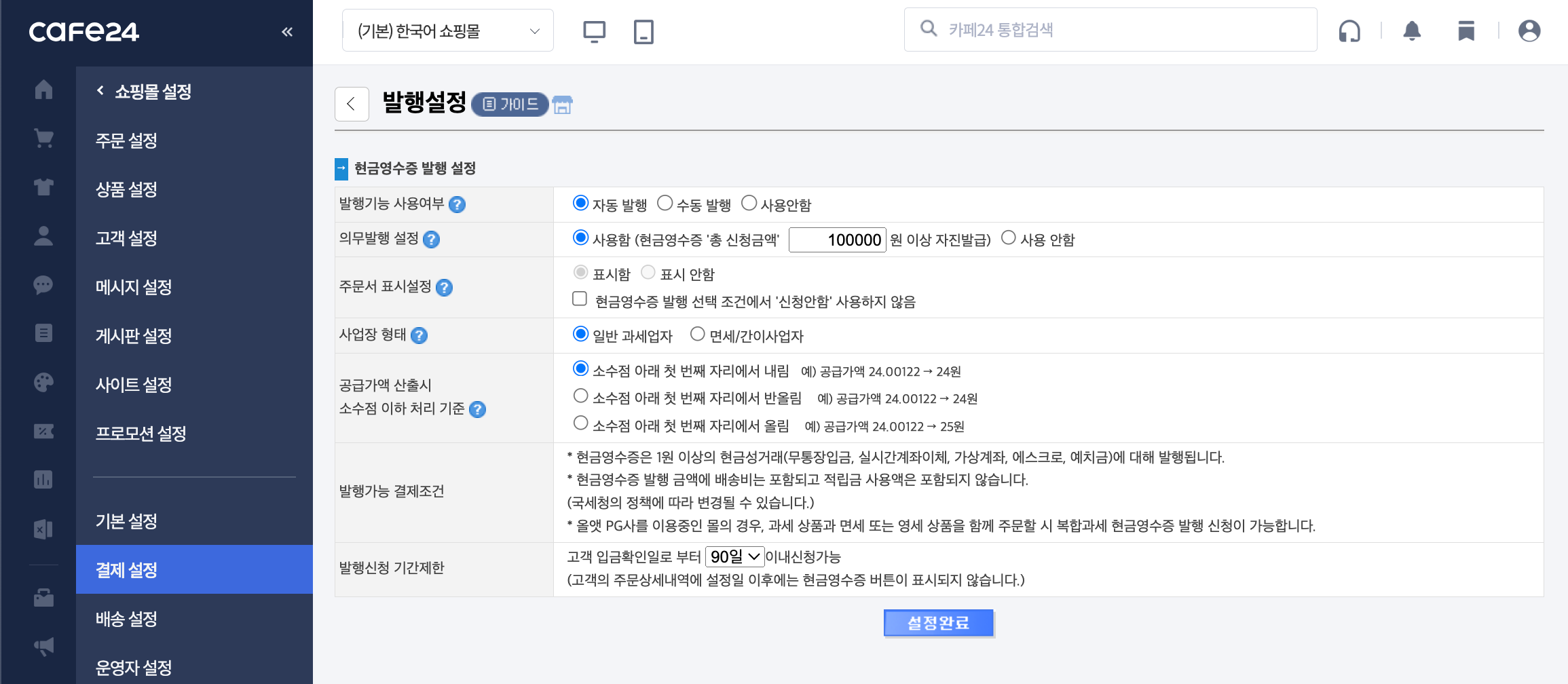Select the 사용안함 issuance radio button

(x=749, y=203)
